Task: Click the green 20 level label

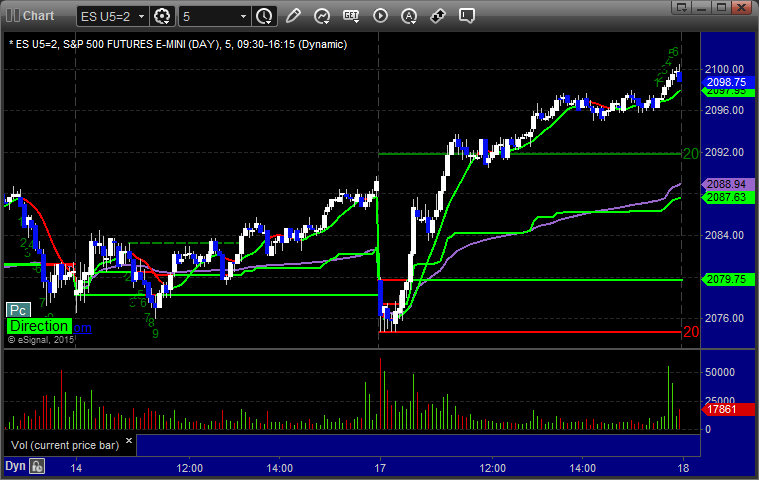Action: (x=691, y=154)
